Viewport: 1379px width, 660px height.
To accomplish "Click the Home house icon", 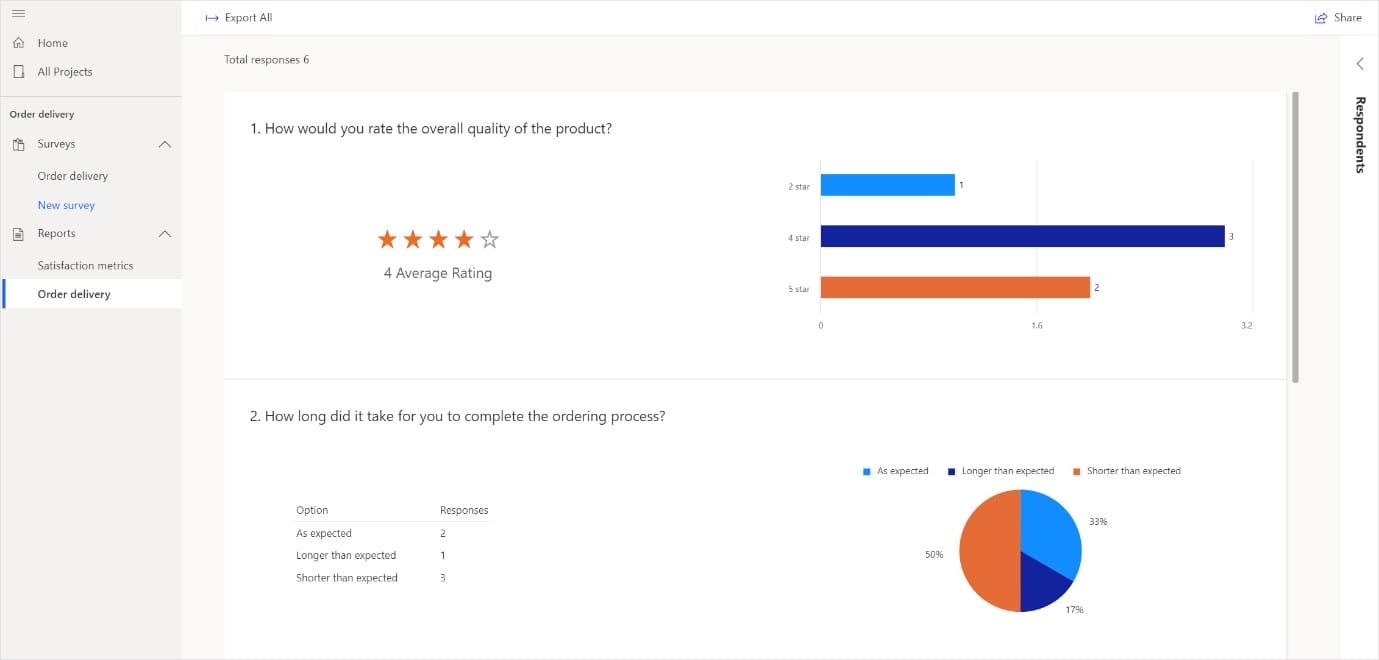I will pyautogui.click(x=18, y=43).
